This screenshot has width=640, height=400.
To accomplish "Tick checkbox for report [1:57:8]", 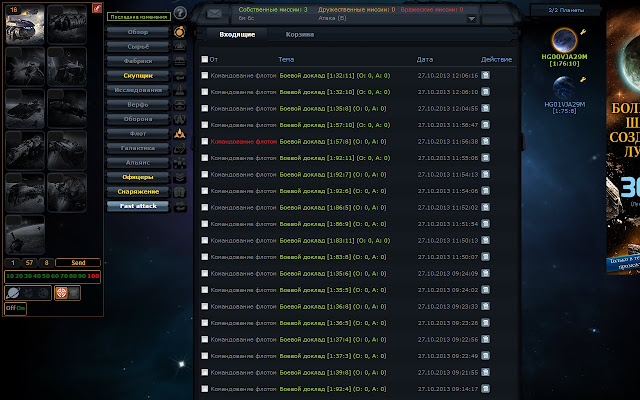I will (x=204, y=141).
